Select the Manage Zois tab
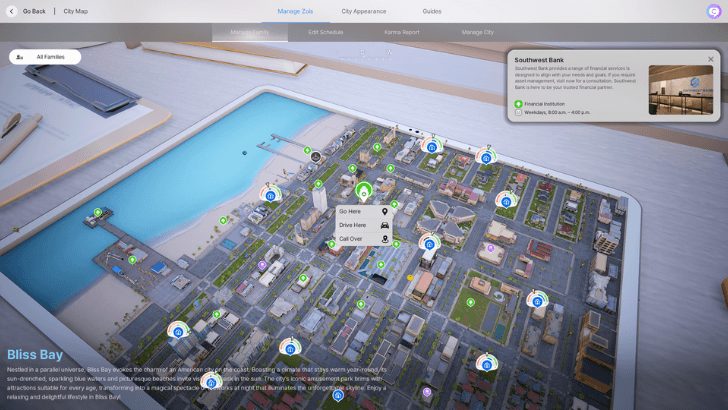728x410 pixels. coord(294,11)
